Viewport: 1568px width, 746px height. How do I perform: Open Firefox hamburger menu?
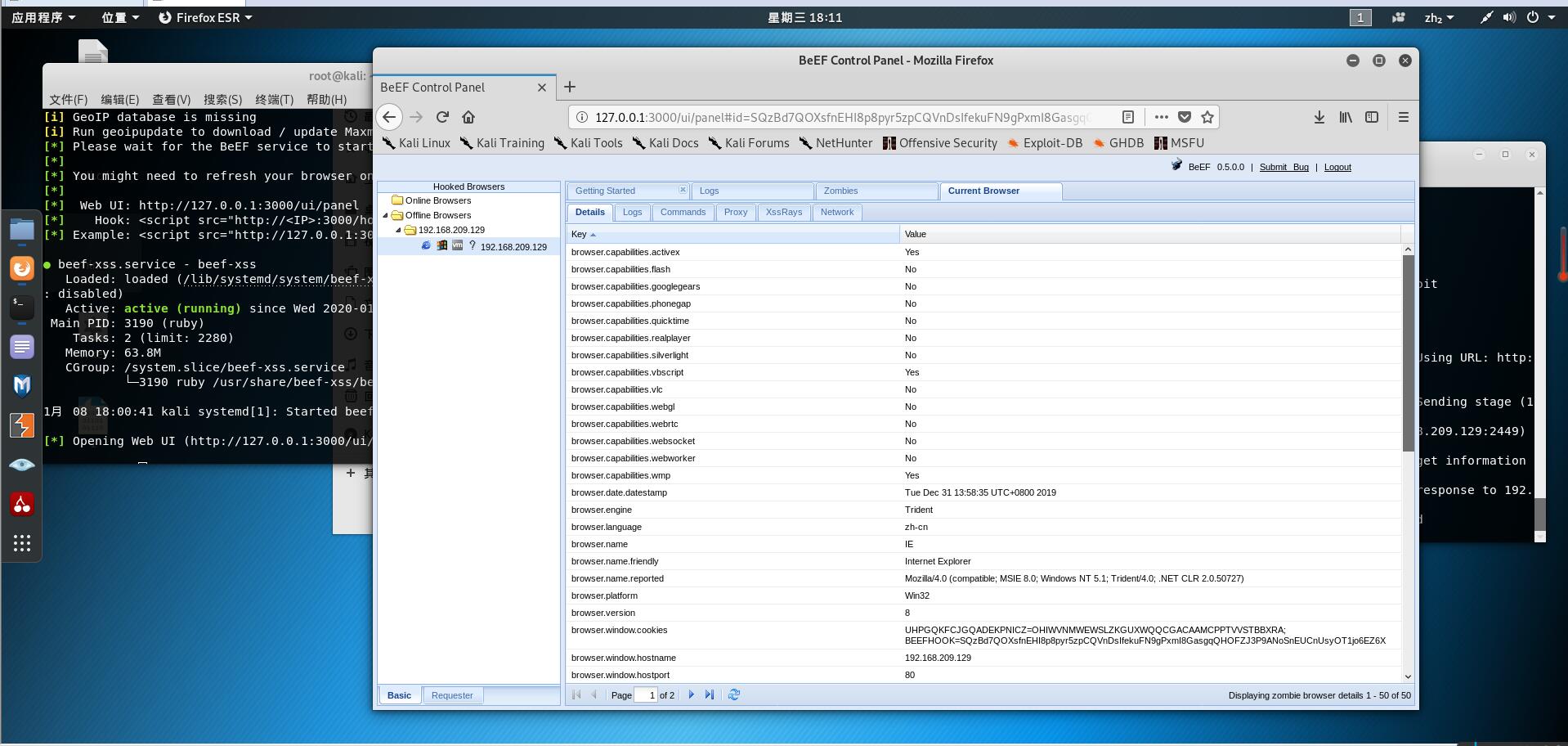point(1404,117)
